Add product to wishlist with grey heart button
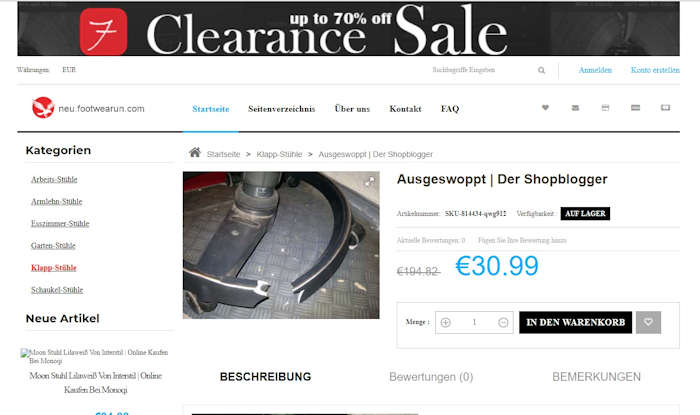 (648, 322)
